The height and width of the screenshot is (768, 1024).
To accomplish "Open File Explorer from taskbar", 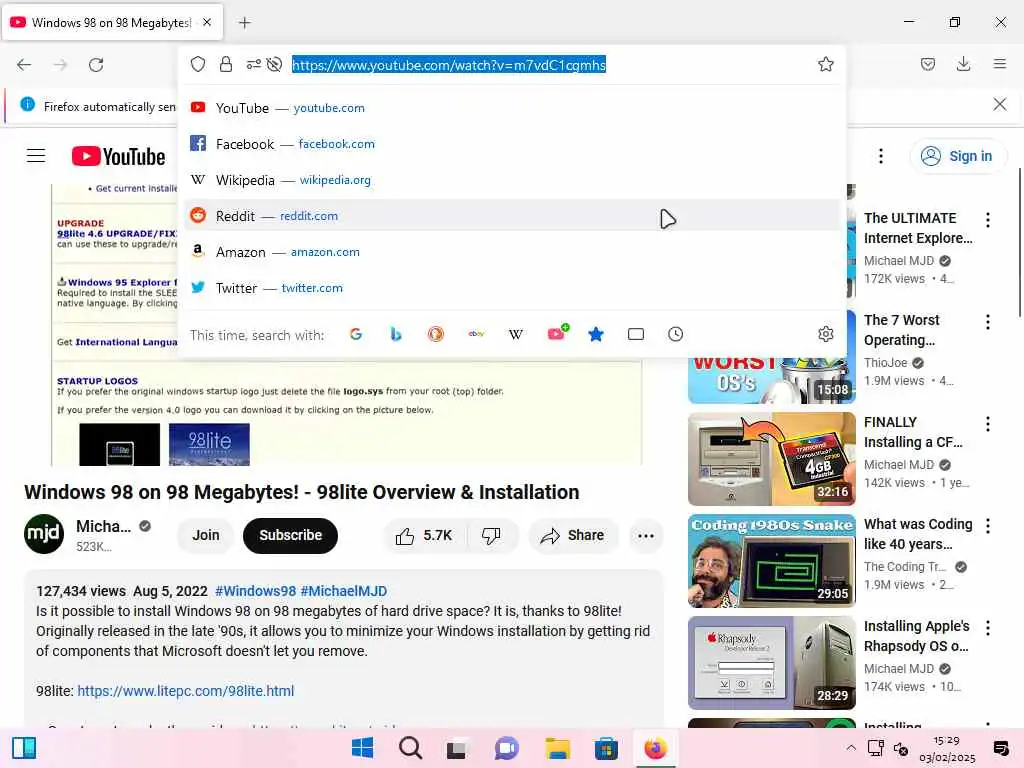I will pyautogui.click(x=558, y=748).
